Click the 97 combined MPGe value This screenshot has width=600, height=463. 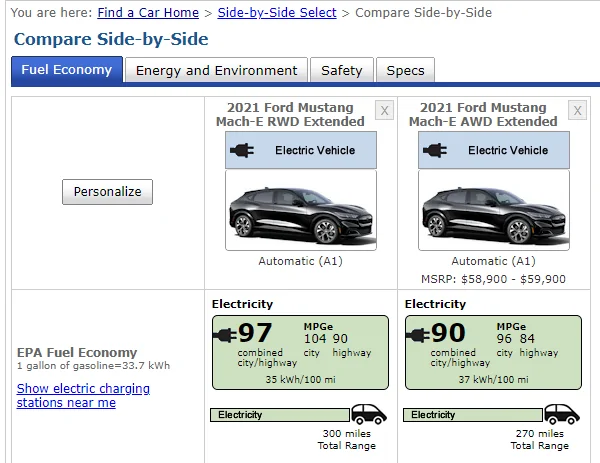pos(255,333)
